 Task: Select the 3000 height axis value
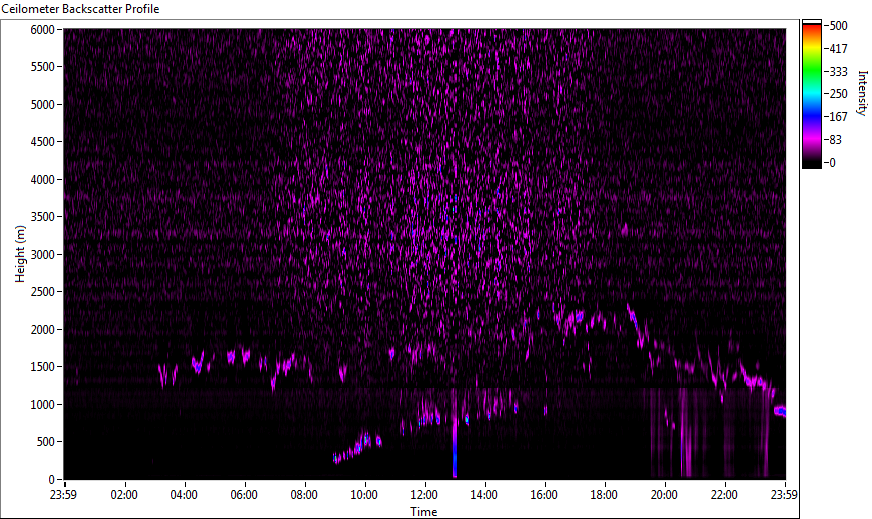(x=43, y=255)
